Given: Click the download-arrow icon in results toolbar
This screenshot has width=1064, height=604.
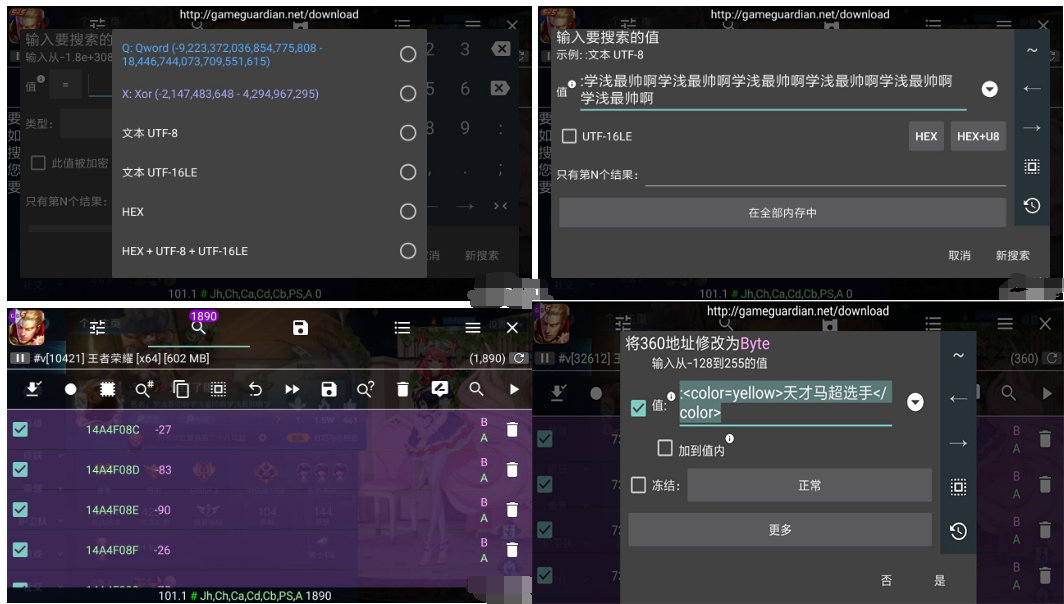Looking at the screenshot, I should click(x=33, y=389).
